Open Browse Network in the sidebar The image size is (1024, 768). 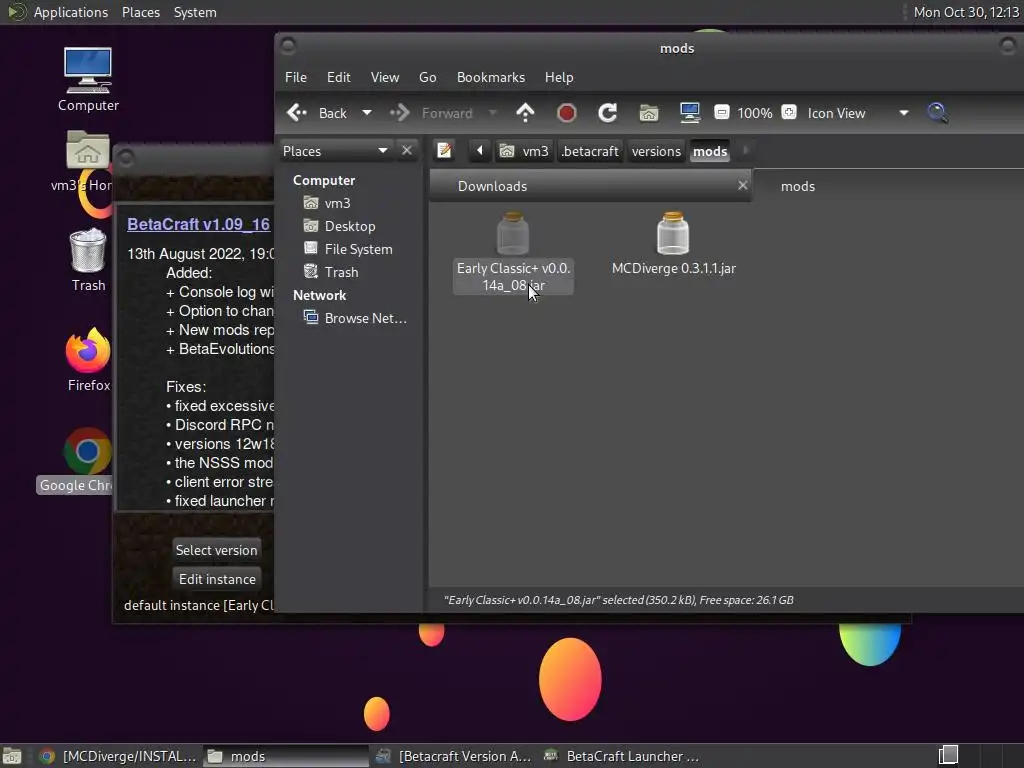tap(356, 318)
